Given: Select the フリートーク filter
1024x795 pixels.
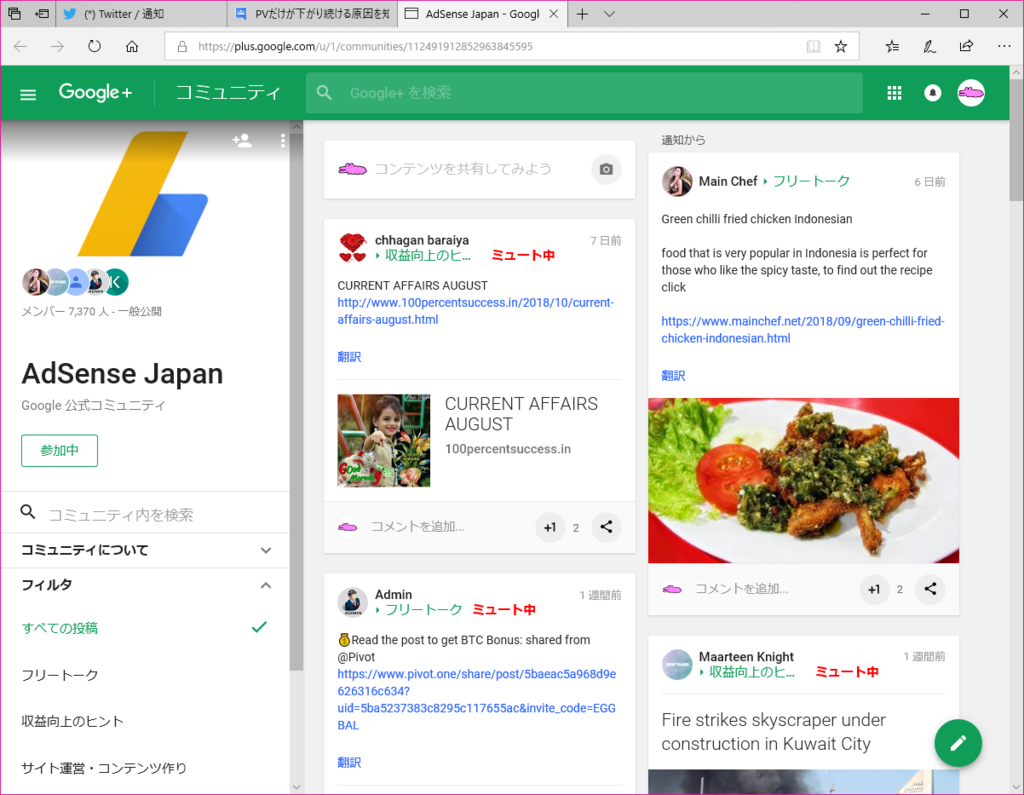Looking at the screenshot, I should tap(146, 675).
